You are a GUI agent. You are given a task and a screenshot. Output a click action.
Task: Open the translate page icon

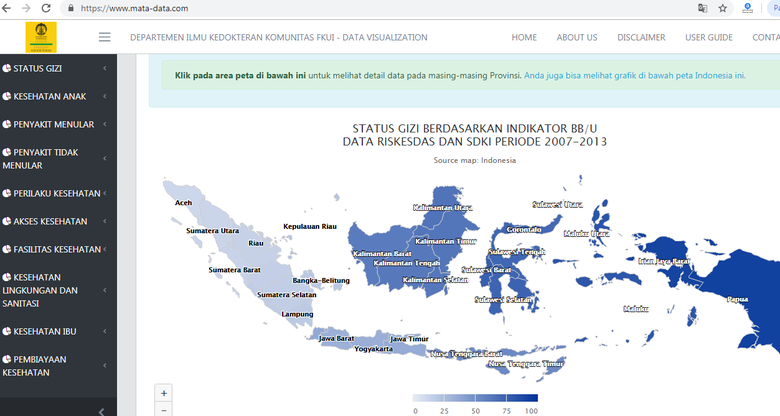(x=702, y=8)
